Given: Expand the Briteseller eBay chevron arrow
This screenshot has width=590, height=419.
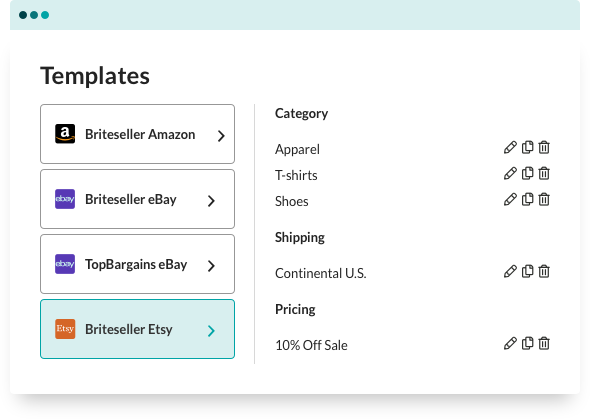Looking at the screenshot, I should [x=211, y=201].
